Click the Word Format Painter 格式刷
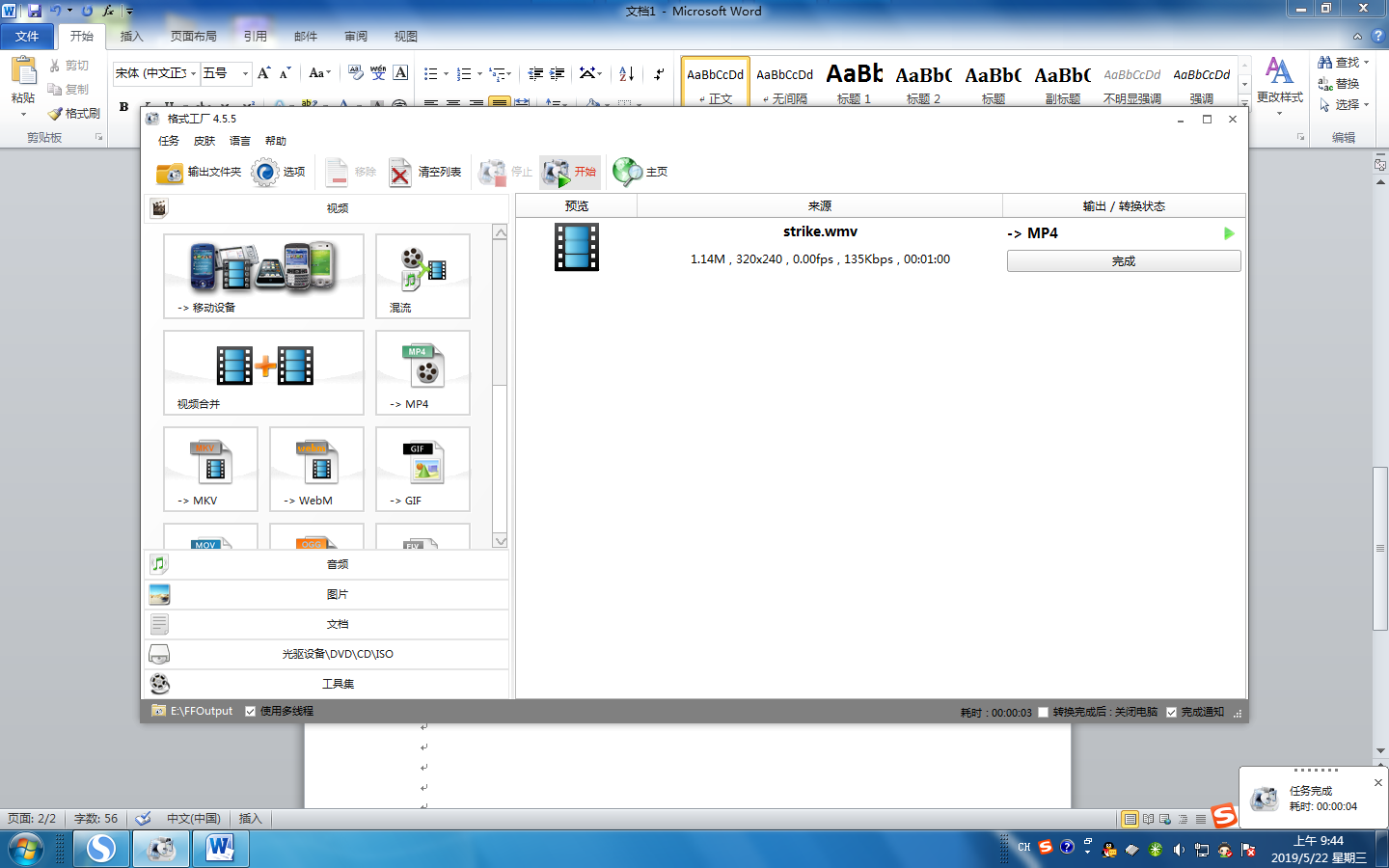 [x=74, y=113]
